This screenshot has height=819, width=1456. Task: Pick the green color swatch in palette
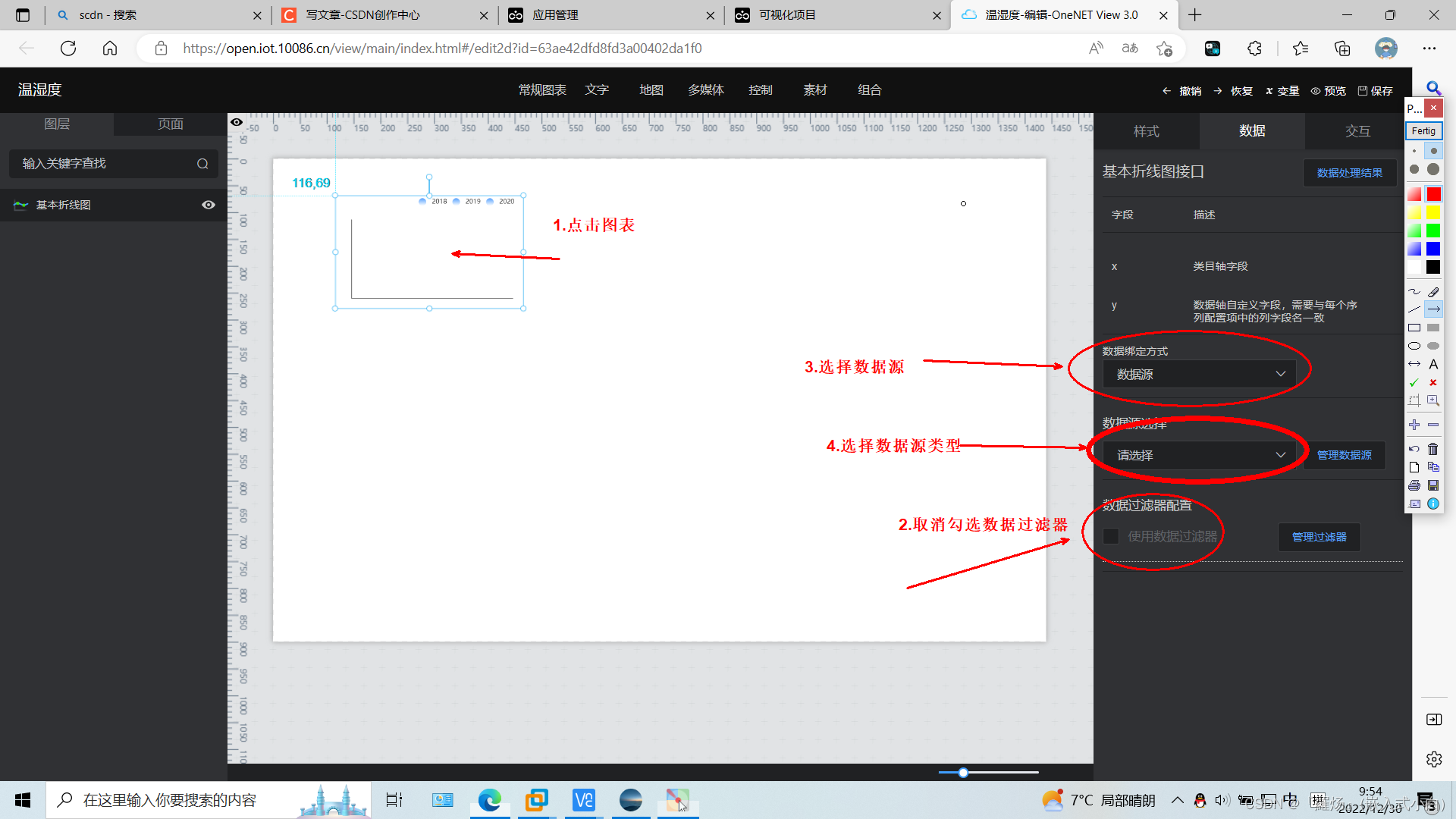1432,231
